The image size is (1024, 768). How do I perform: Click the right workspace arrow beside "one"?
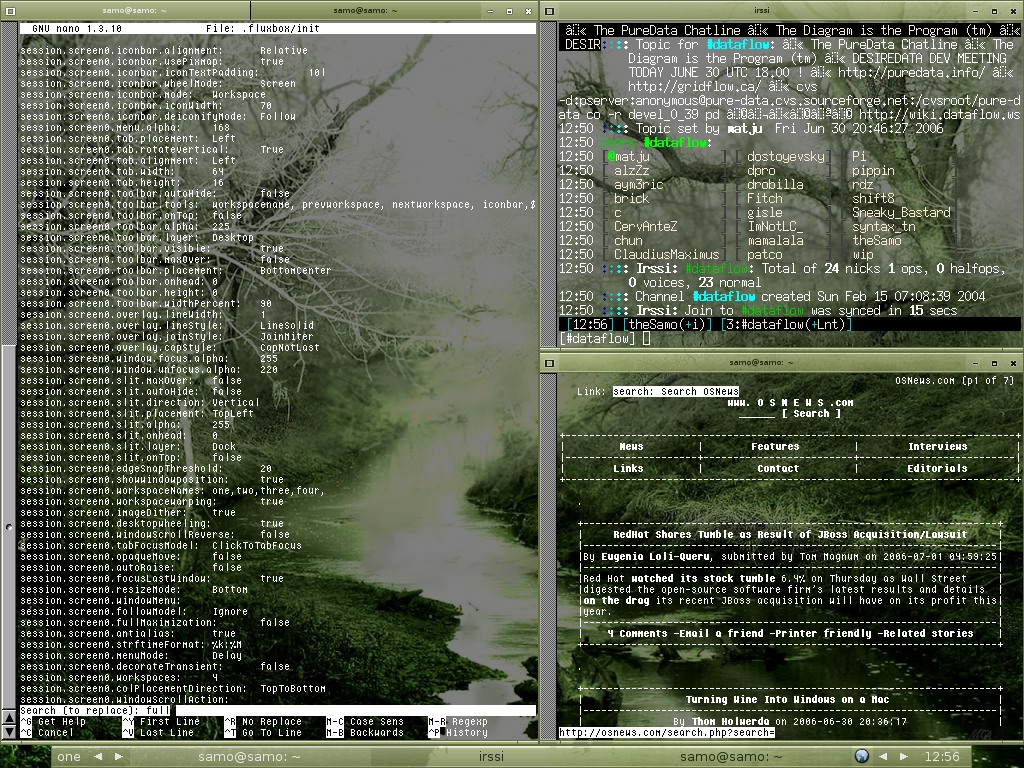click(118, 757)
